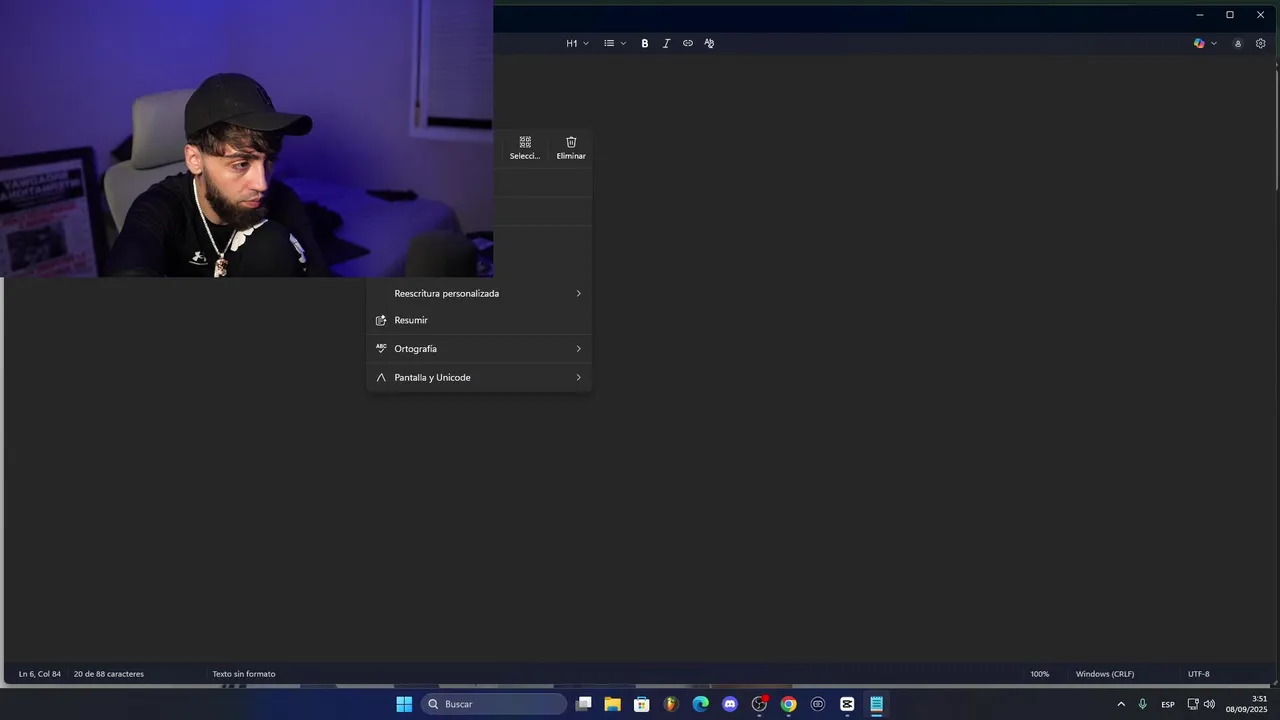Open the Copilot menu in Notepad
This screenshot has height=720, width=1280.
pyautogui.click(x=1199, y=43)
